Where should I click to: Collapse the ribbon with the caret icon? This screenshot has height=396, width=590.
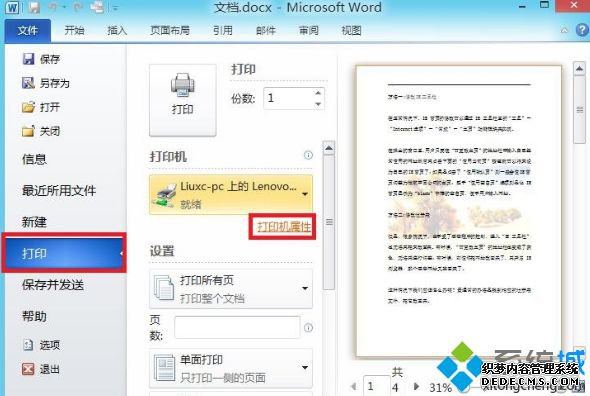564,30
